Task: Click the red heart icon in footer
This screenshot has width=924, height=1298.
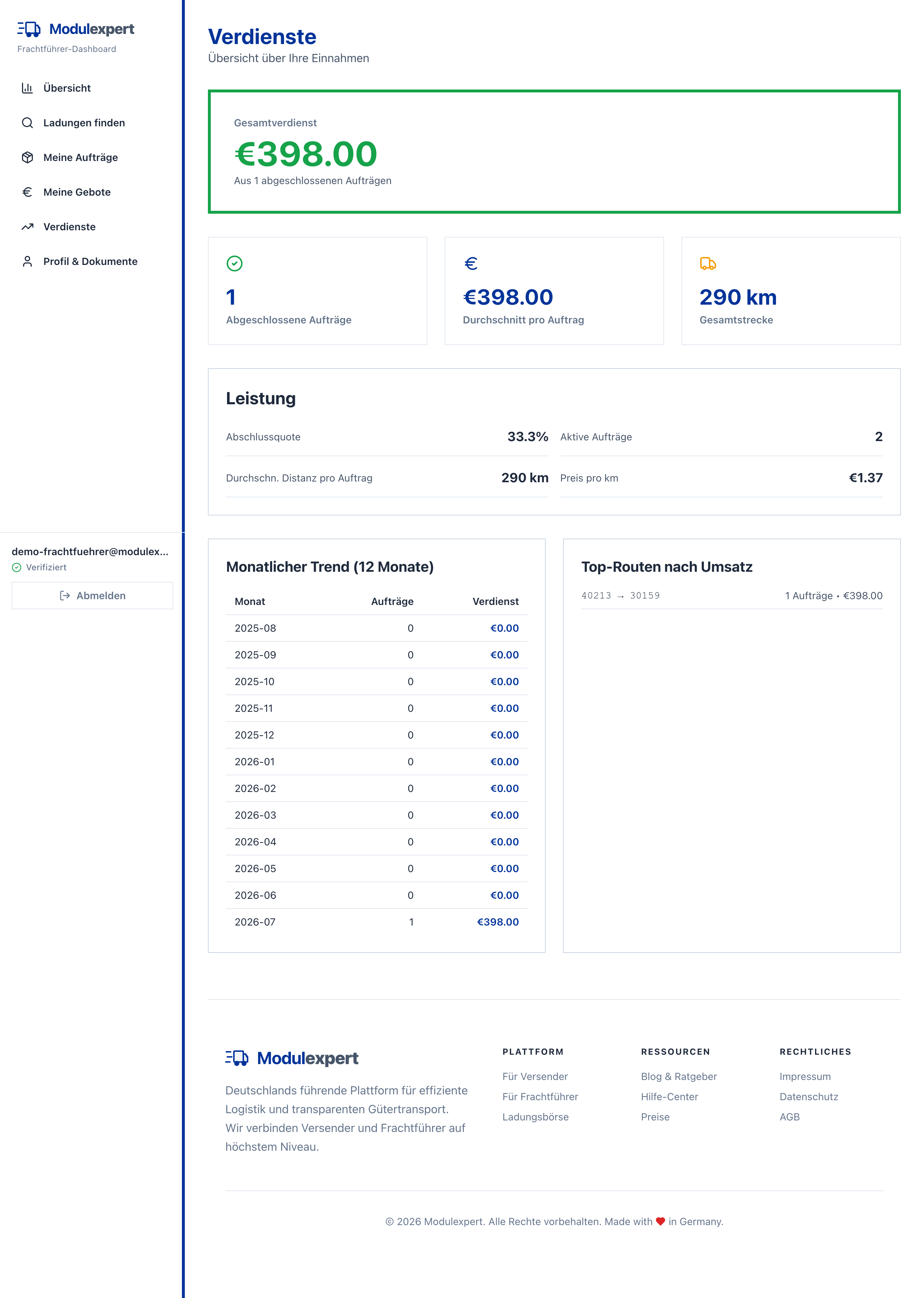Action: coord(661,1221)
